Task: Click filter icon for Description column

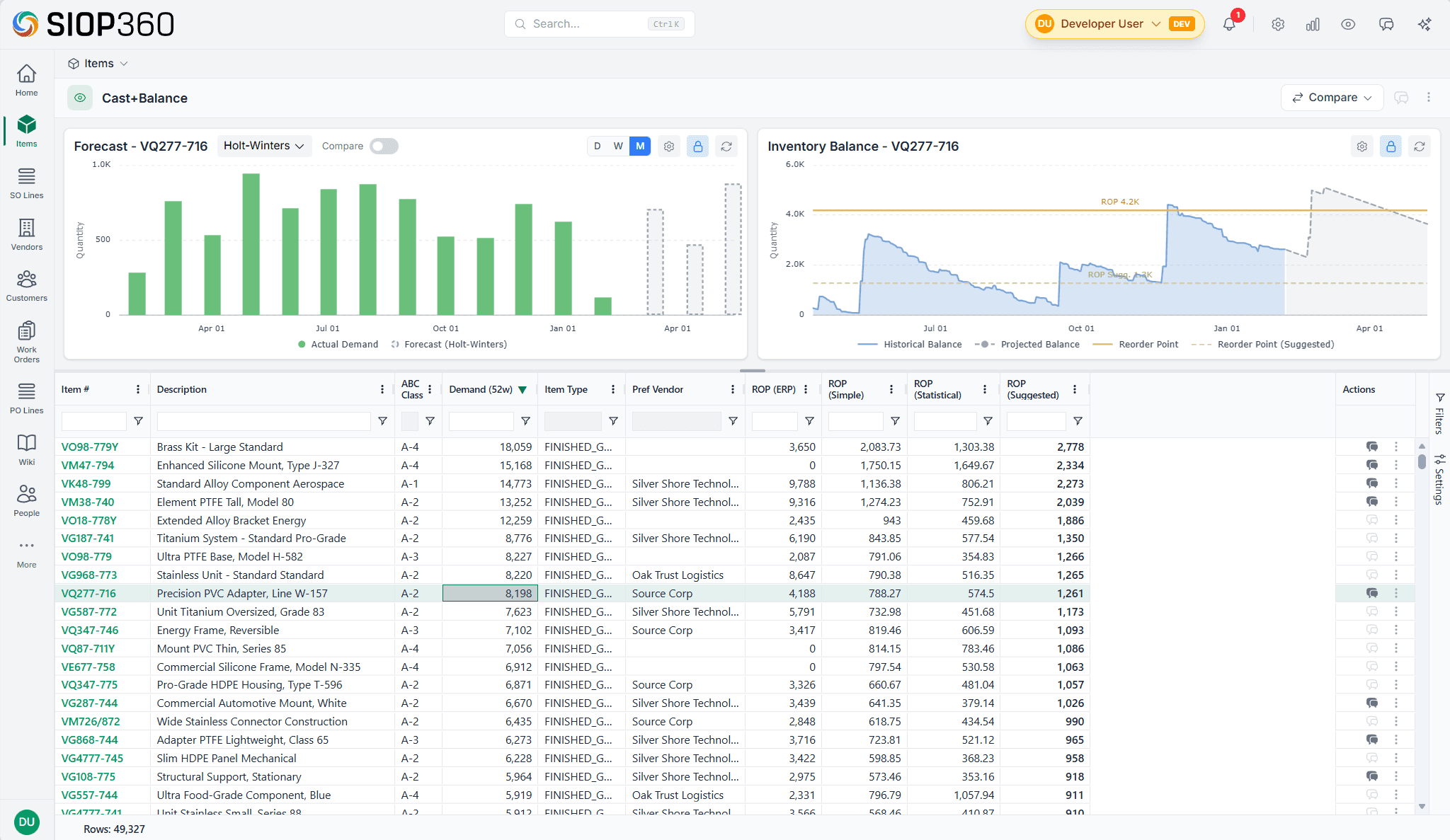Action: [x=382, y=421]
